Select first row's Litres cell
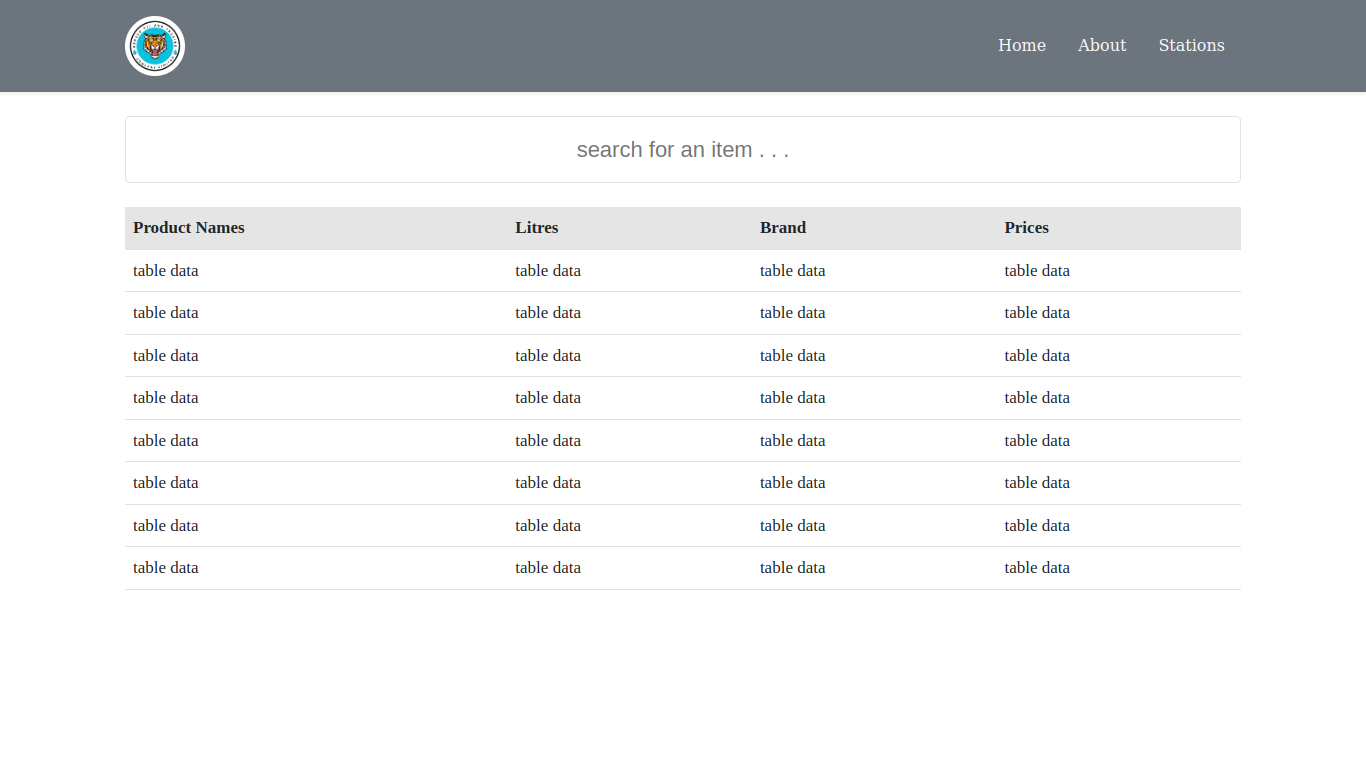The image size is (1366, 768). pos(548,271)
